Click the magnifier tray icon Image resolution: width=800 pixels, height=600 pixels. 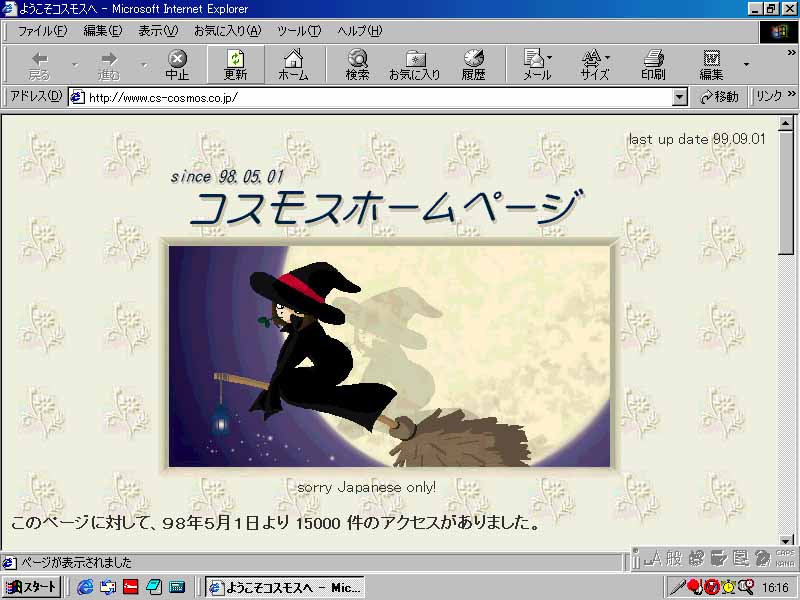click(x=746, y=587)
